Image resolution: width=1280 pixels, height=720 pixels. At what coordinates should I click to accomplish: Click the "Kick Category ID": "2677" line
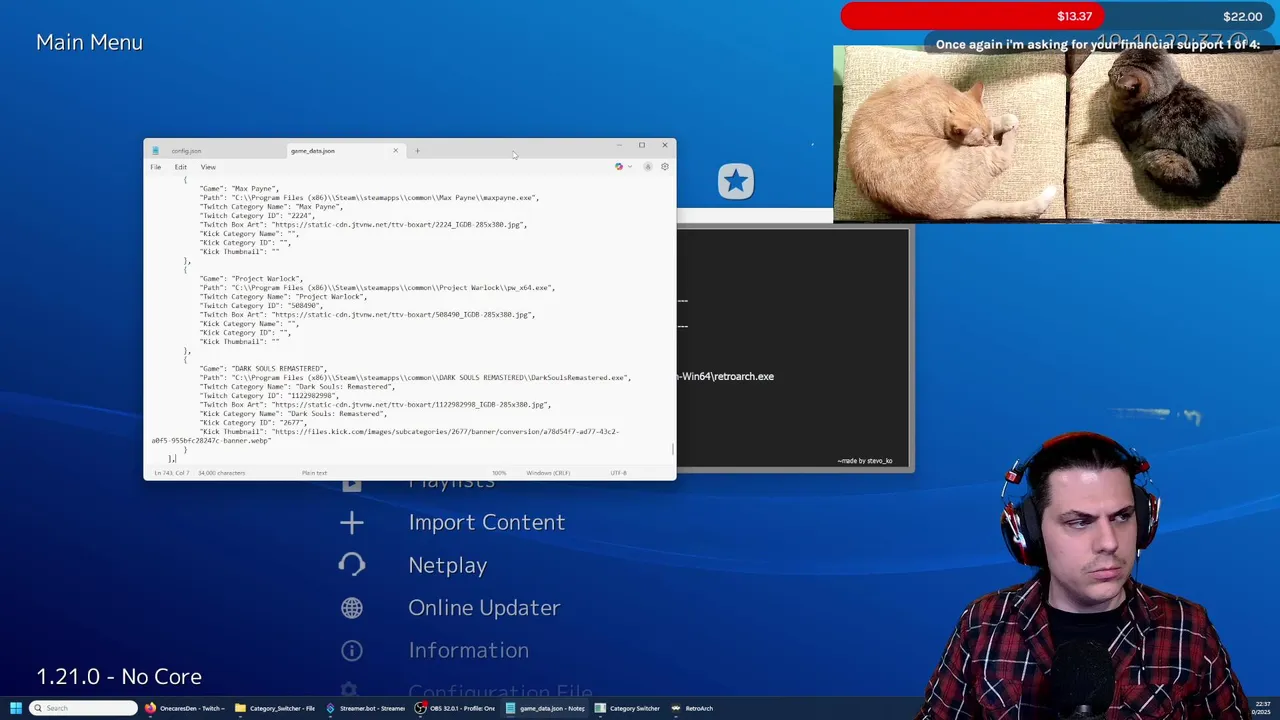pyautogui.click(x=254, y=423)
